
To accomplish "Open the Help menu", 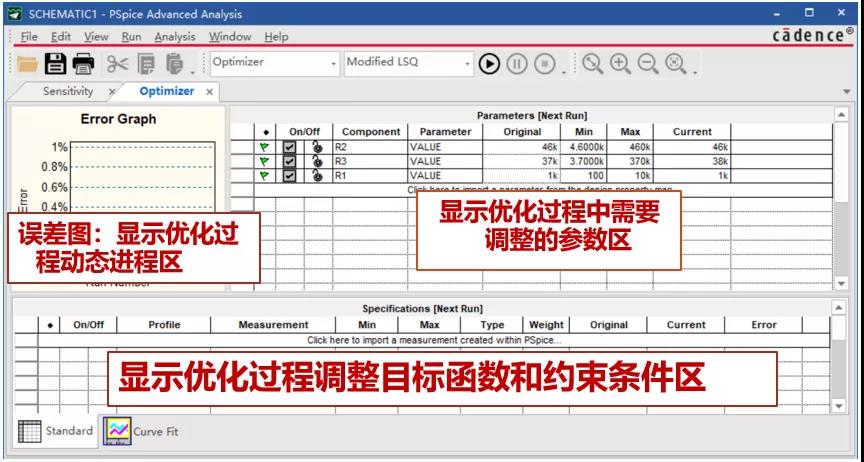I will pos(276,37).
